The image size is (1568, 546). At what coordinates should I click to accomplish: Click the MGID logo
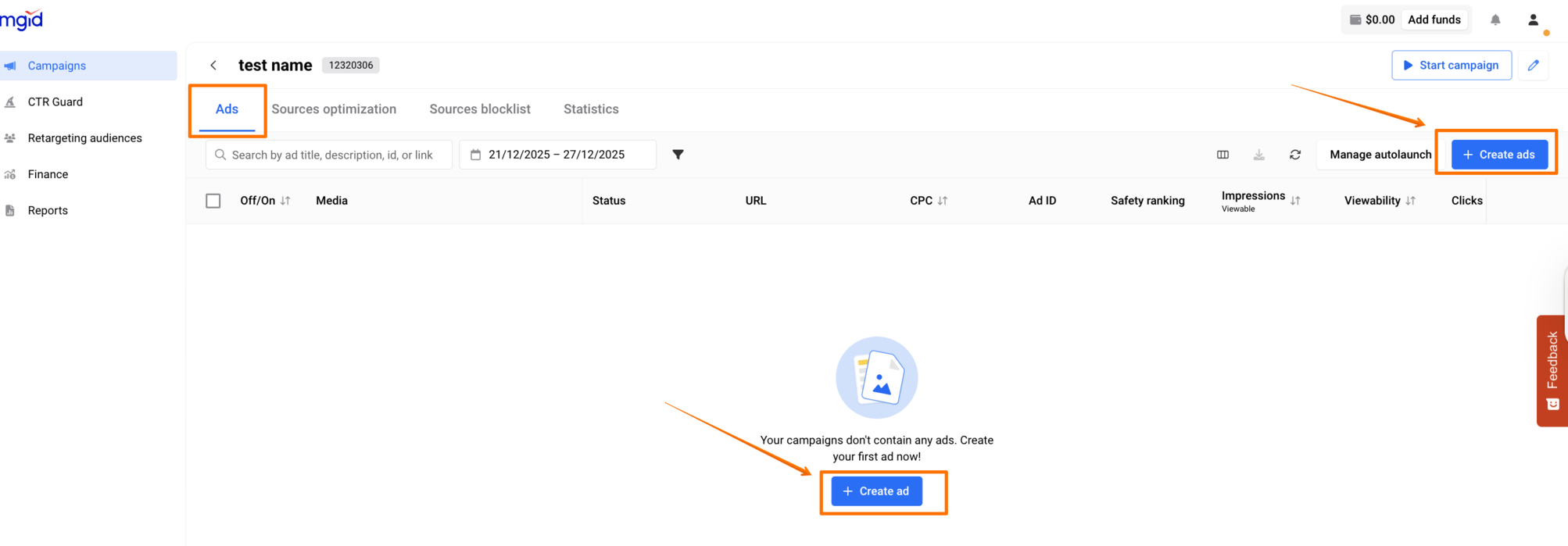(x=21, y=20)
